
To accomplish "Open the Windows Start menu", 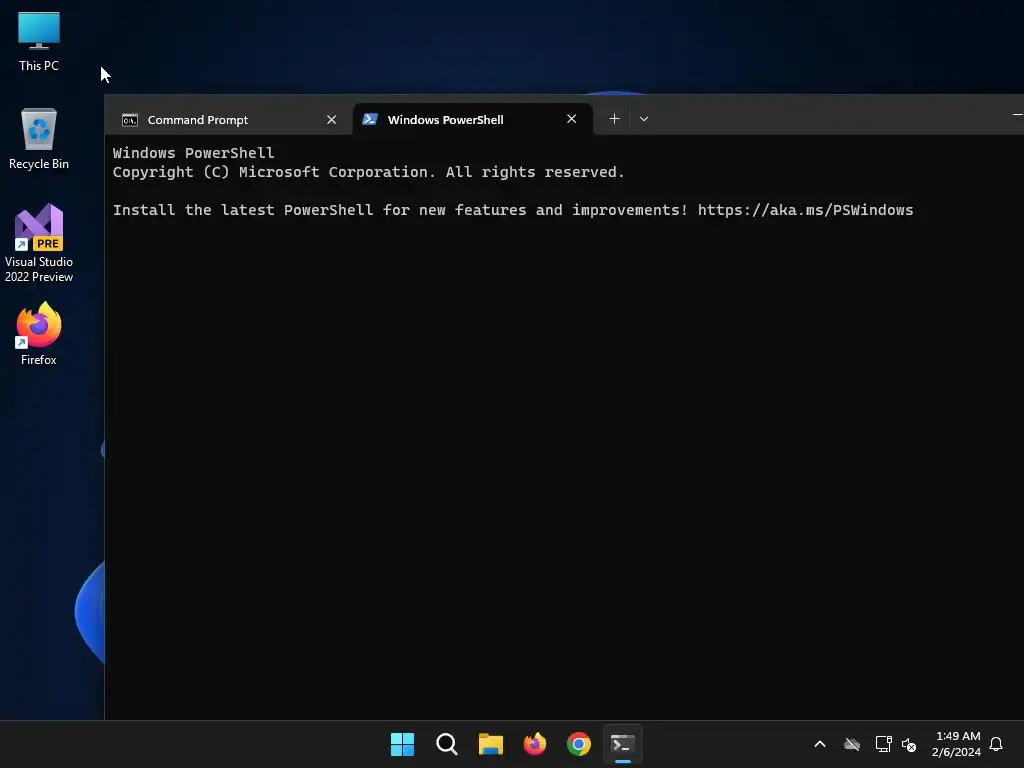I will (x=402, y=744).
